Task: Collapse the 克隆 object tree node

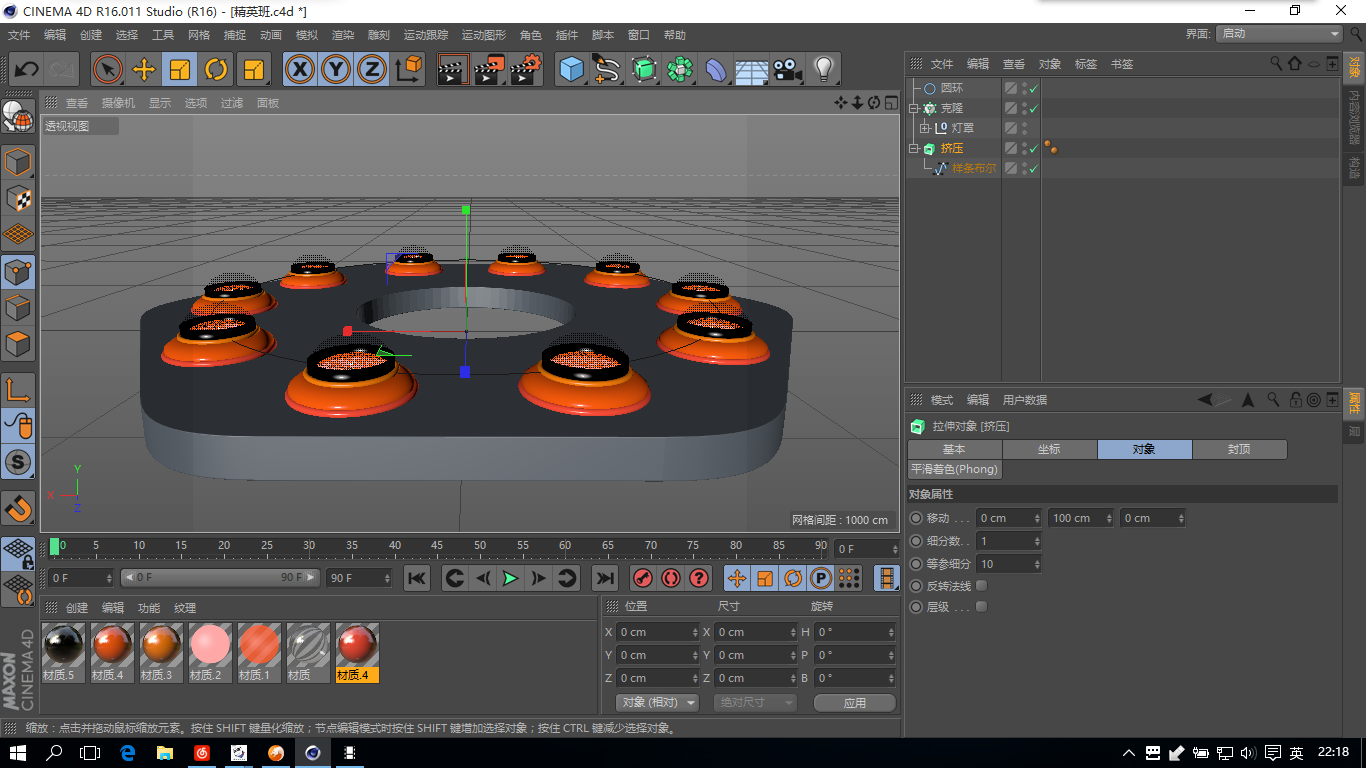Action: pos(913,108)
